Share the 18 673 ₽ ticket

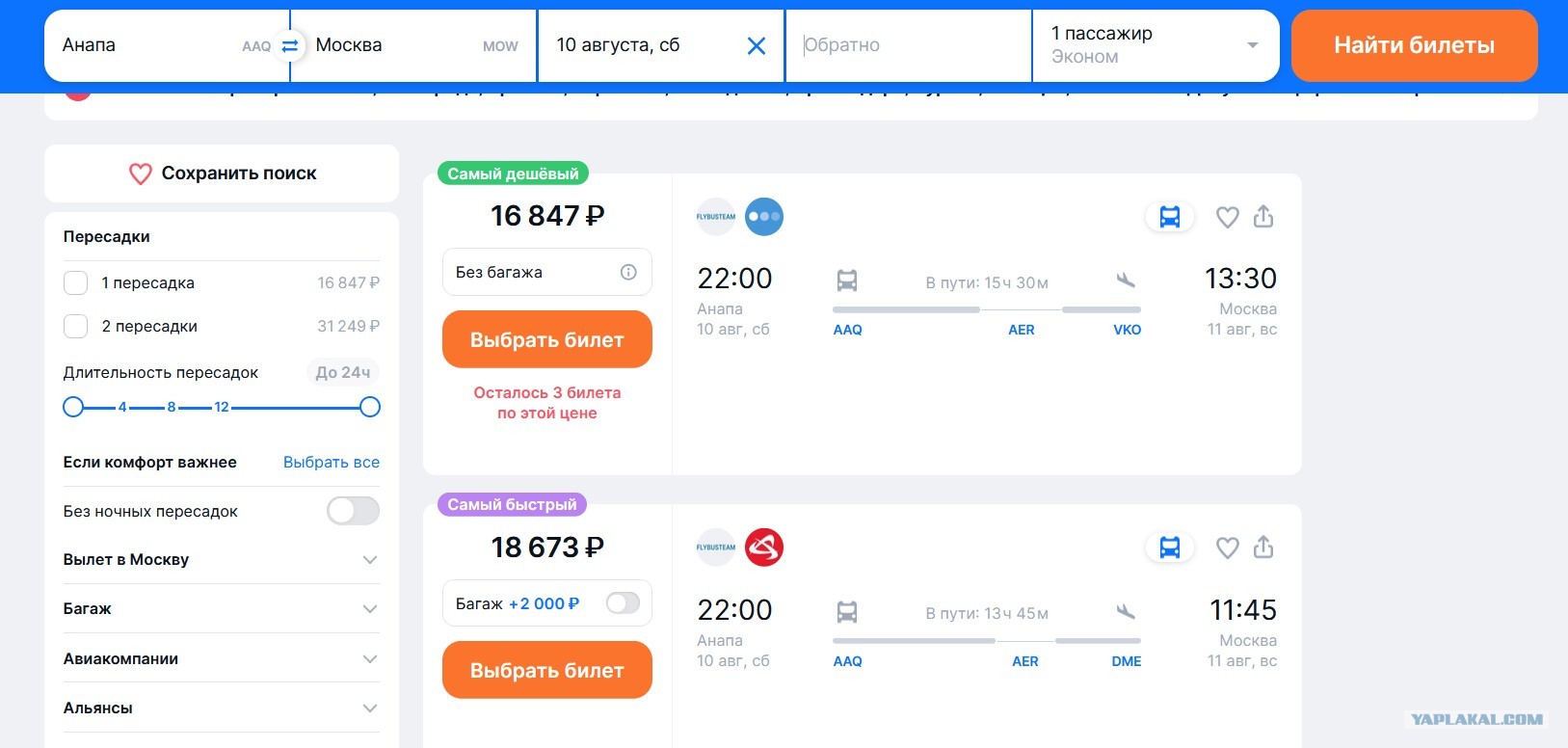tap(1263, 548)
